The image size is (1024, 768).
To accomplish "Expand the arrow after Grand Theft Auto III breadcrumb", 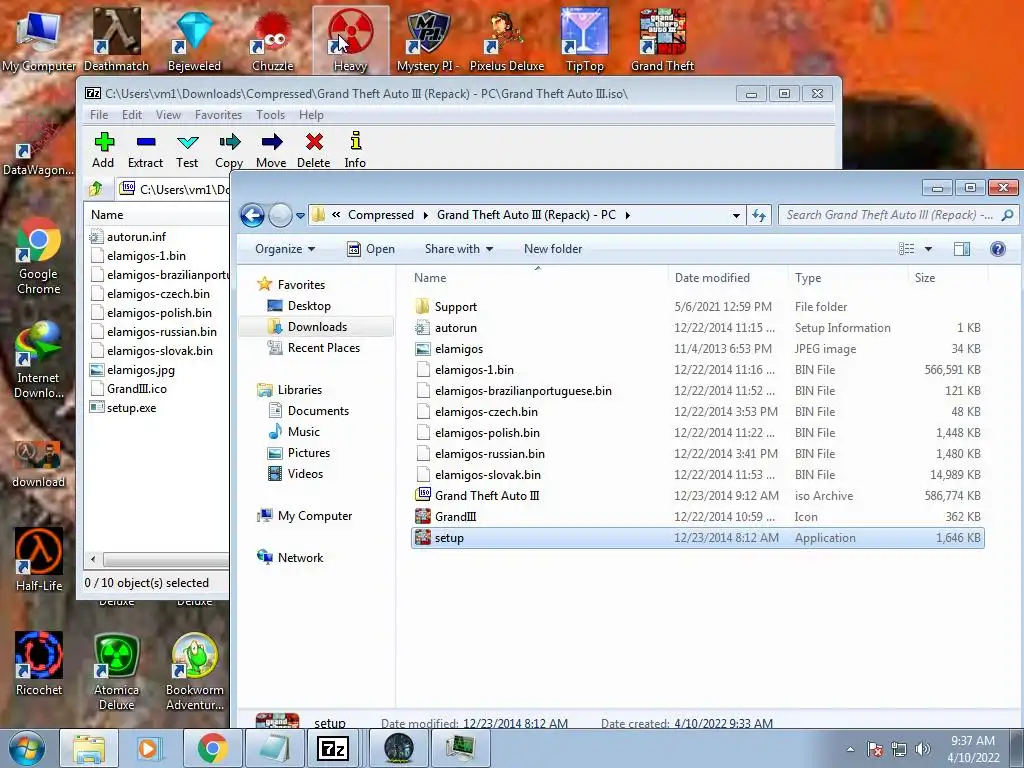I will point(628,215).
